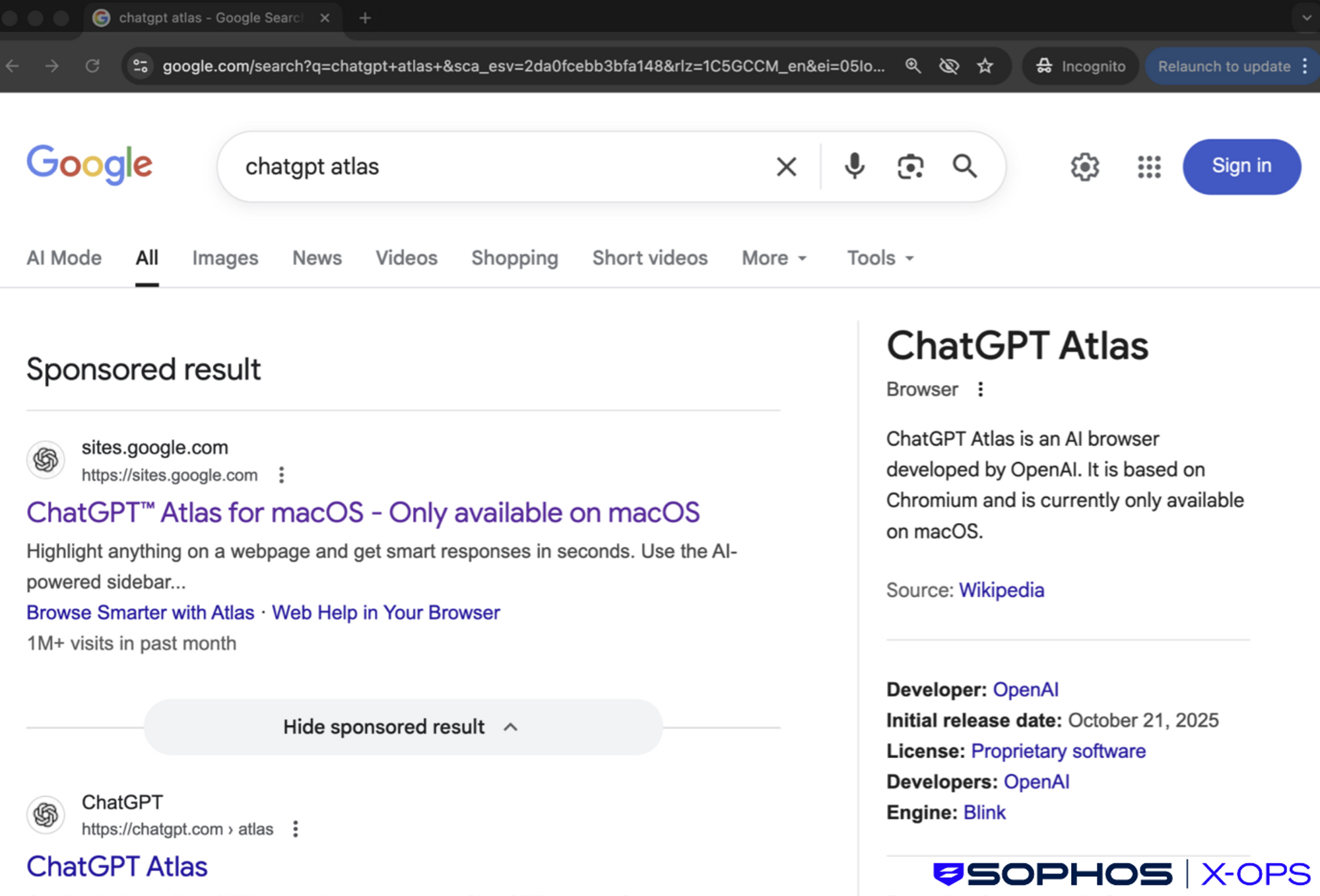Click the Sign in button
The height and width of the screenshot is (896, 1320).
click(x=1241, y=166)
